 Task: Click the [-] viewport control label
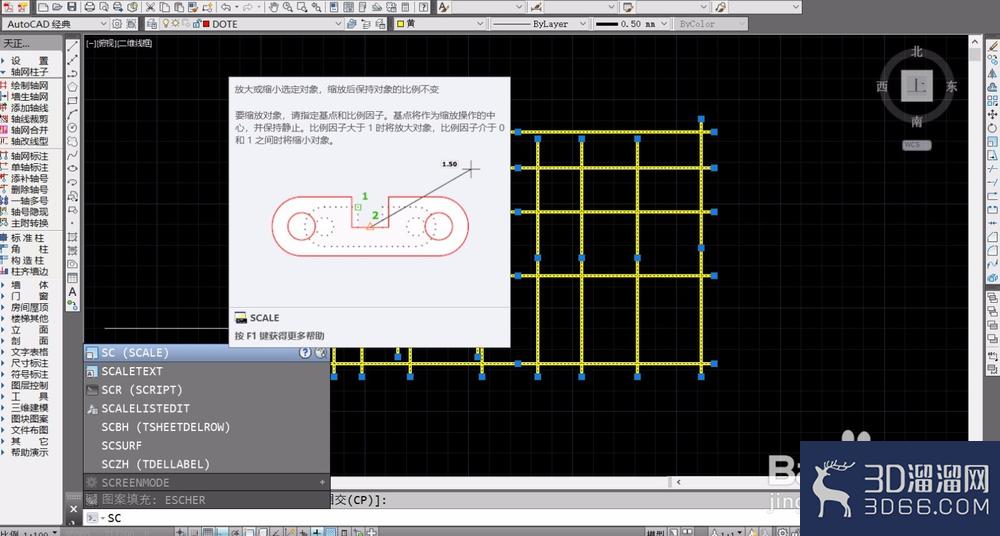[x=91, y=43]
